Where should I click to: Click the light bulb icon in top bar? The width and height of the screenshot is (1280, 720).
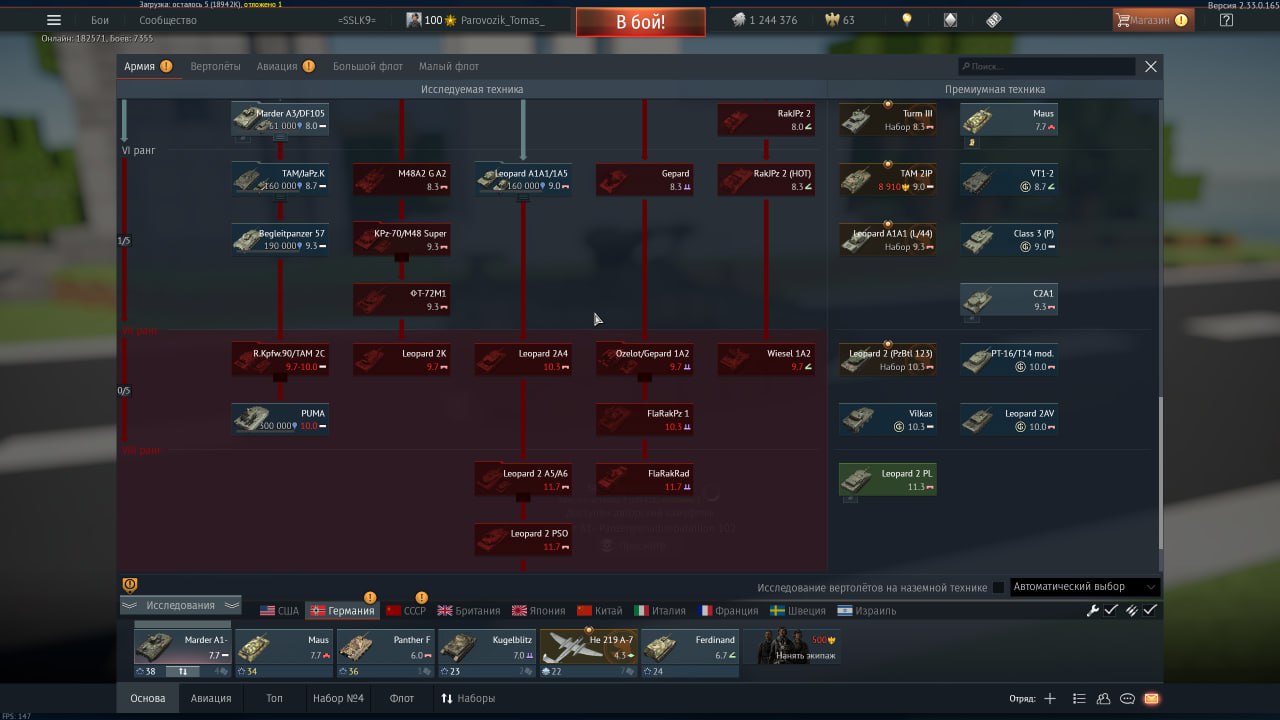click(x=907, y=20)
